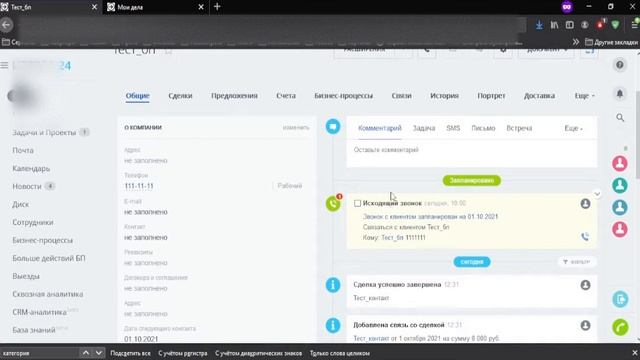Image resolution: width=640 pixels, height=360 pixels.
Task: Select the 'Встреча' activity tab
Action: point(519,128)
